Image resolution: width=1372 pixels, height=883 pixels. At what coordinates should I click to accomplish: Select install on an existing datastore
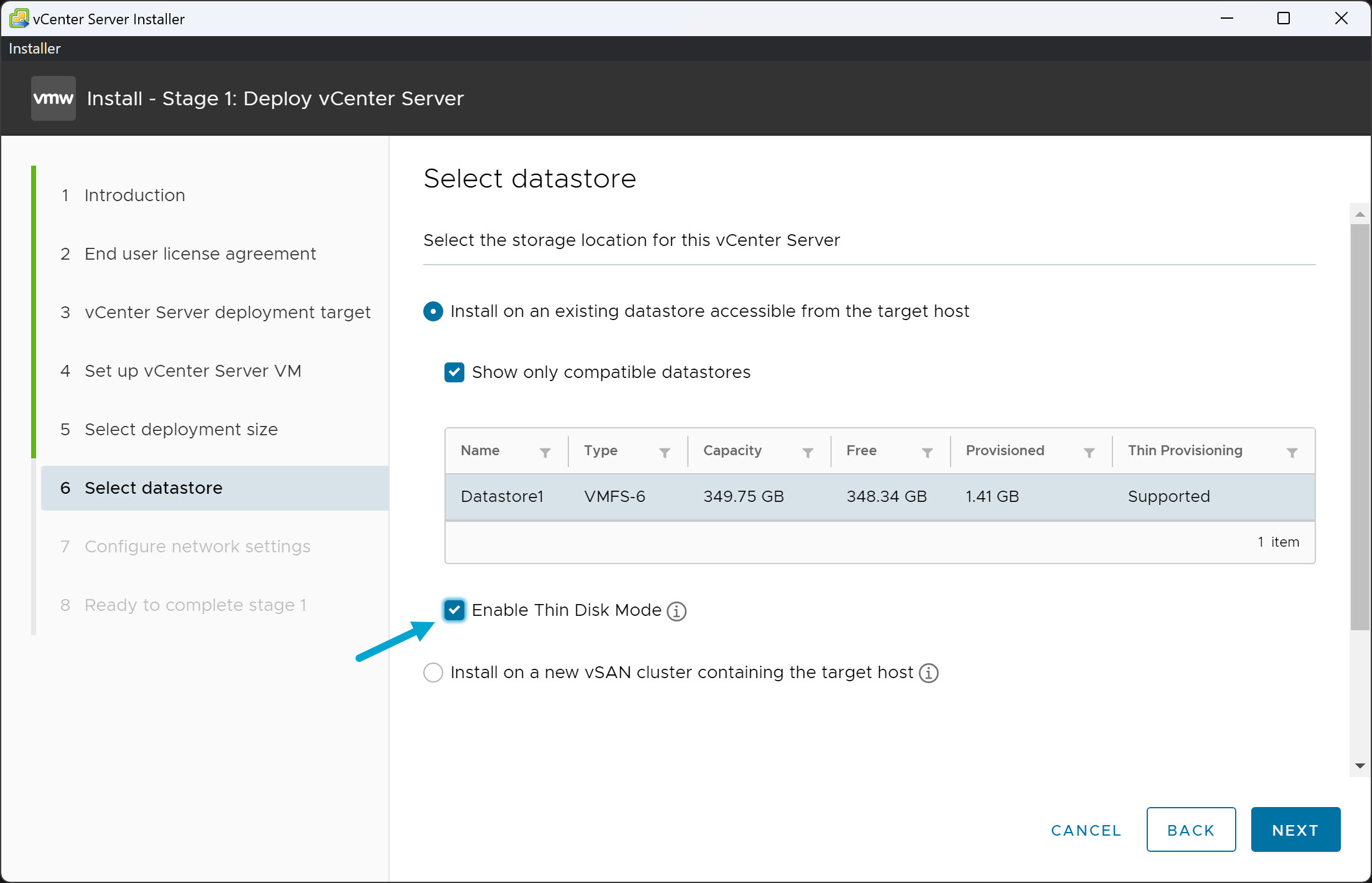pos(433,311)
